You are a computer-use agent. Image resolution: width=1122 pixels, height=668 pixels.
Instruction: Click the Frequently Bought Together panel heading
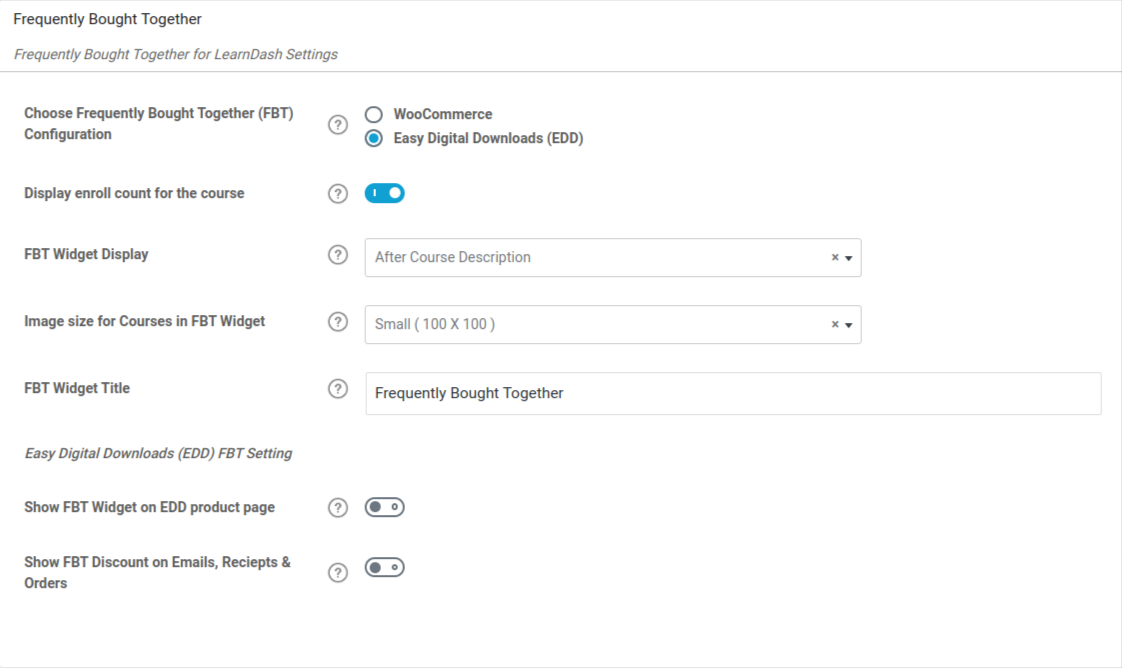(x=107, y=20)
